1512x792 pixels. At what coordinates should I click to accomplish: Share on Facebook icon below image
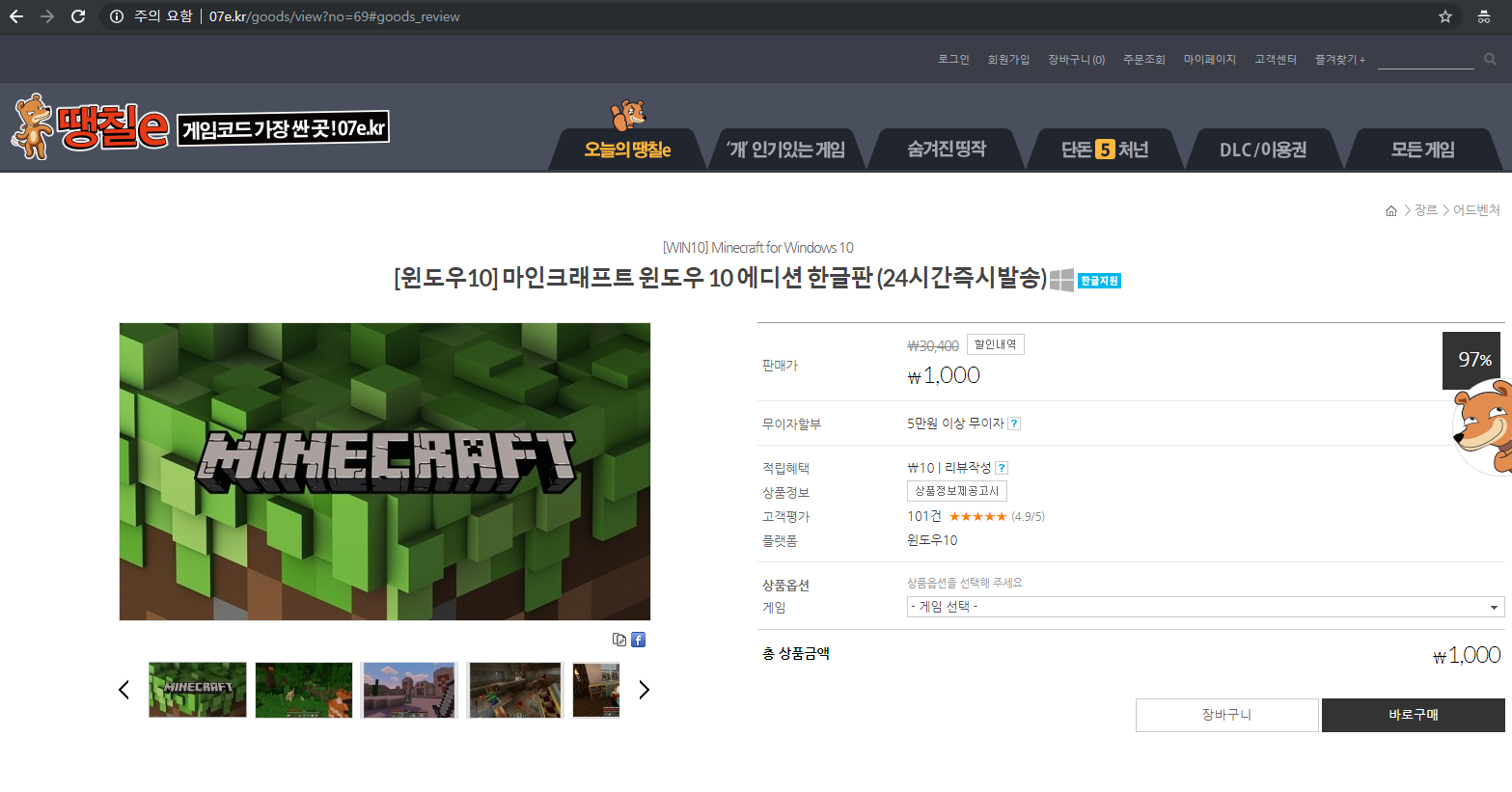[x=638, y=640]
